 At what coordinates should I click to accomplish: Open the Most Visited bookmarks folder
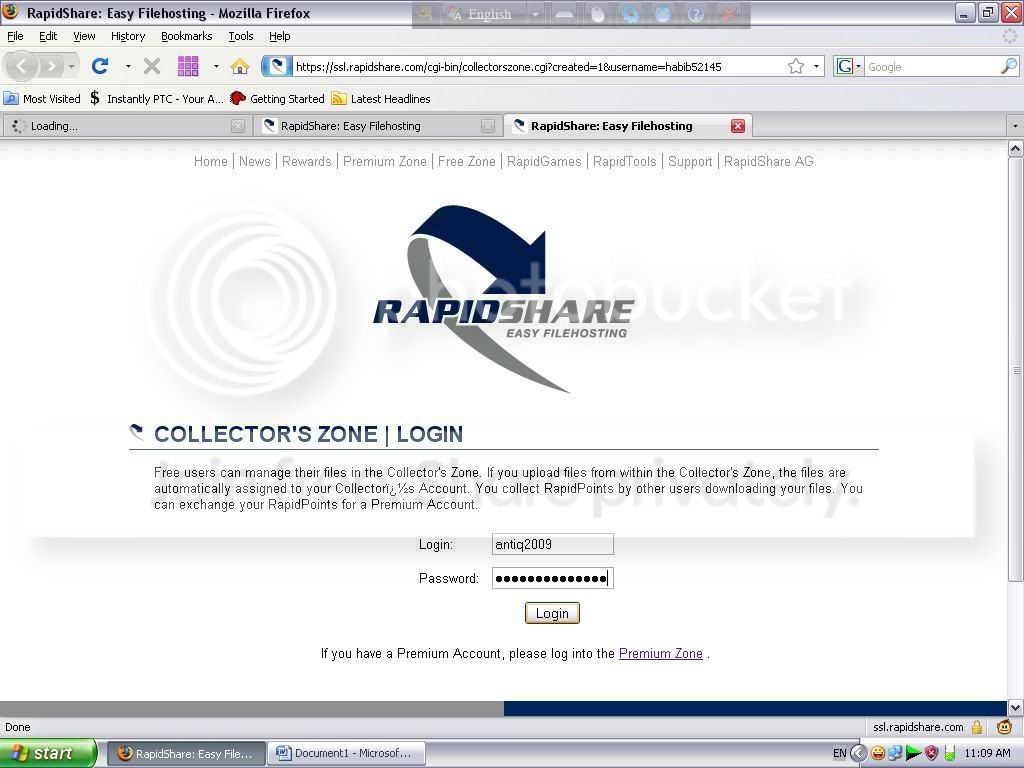[x=42, y=99]
